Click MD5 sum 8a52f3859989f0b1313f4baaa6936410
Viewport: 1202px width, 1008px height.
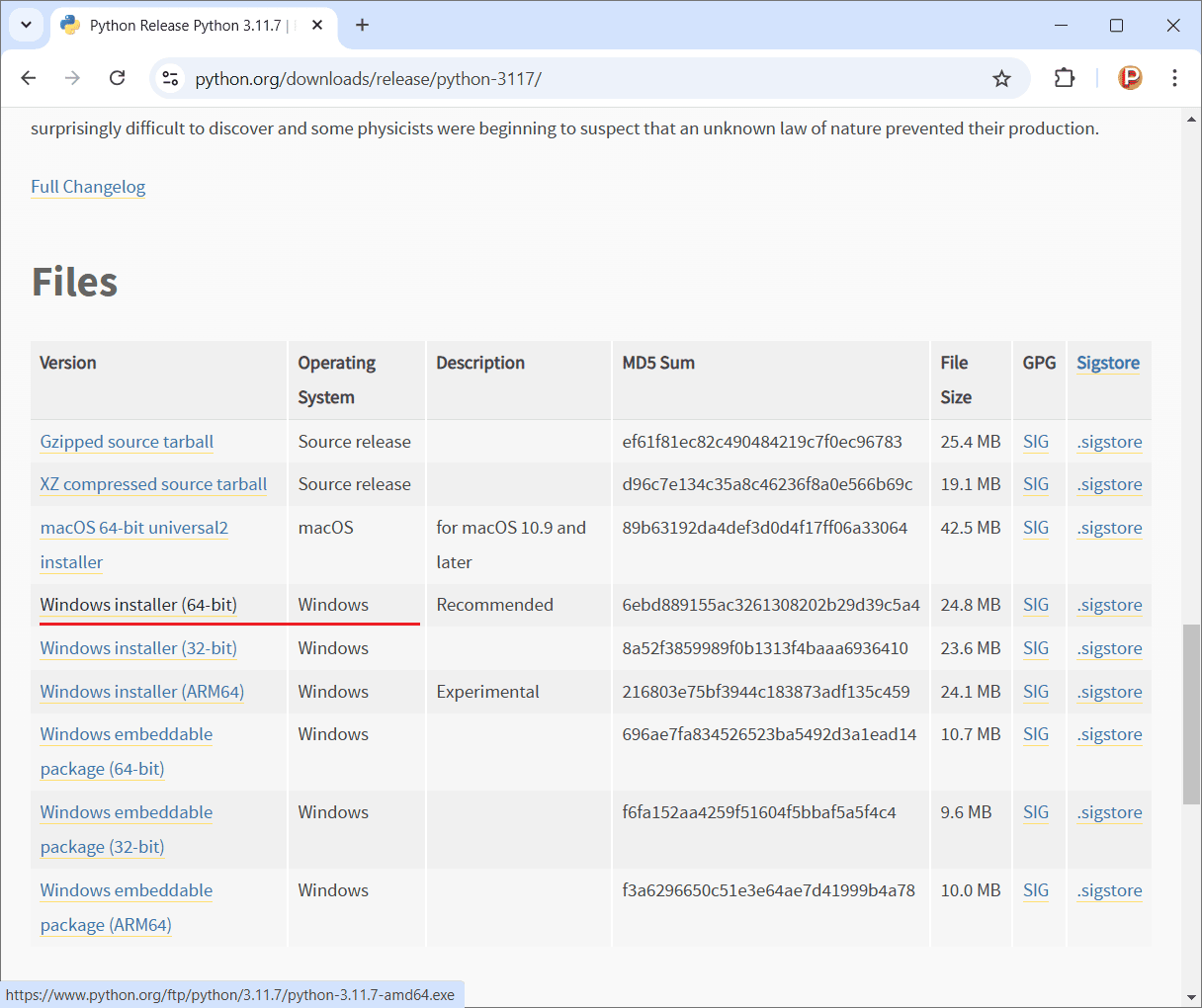765,648
